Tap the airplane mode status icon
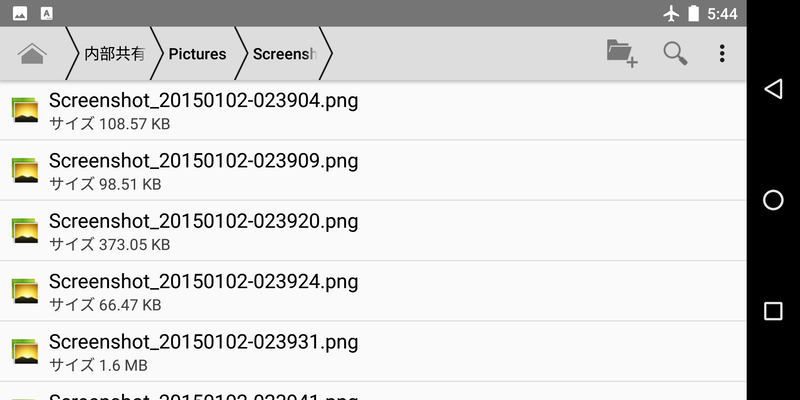800x400 pixels. pyautogui.click(x=671, y=14)
